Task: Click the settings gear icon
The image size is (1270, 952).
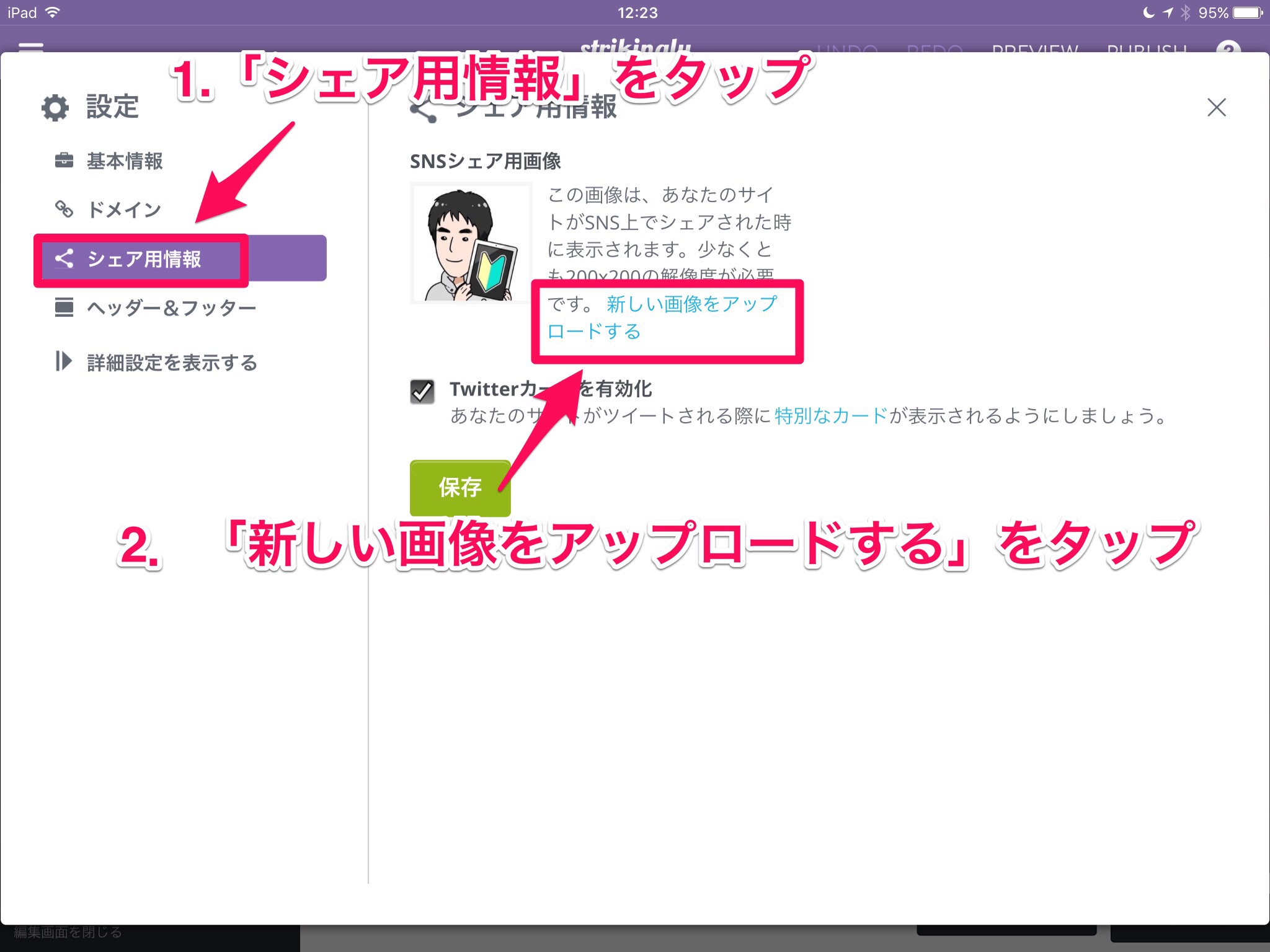Action: coord(55,108)
